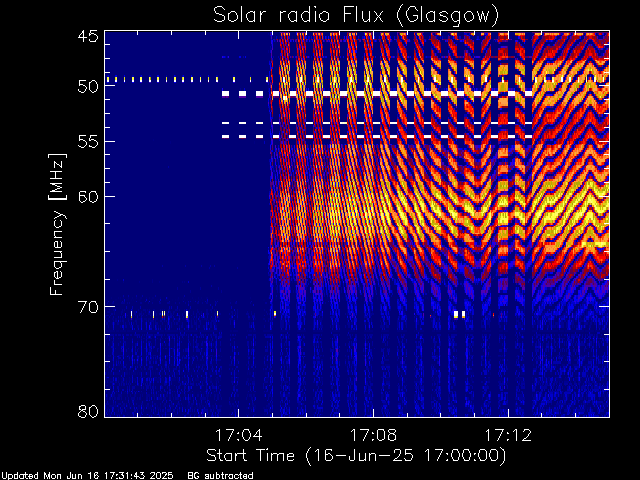Viewport: 640px width, 480px height.
Task: Click the 55 MHz frequency tick label
Action: pos(87,142)
